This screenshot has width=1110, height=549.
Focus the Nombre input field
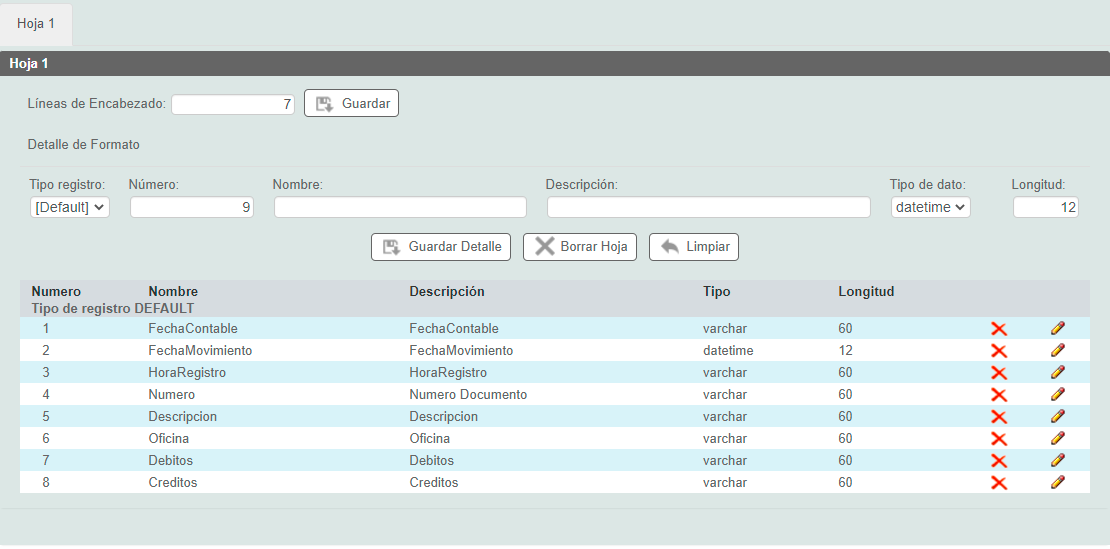[x=400, y=207]
